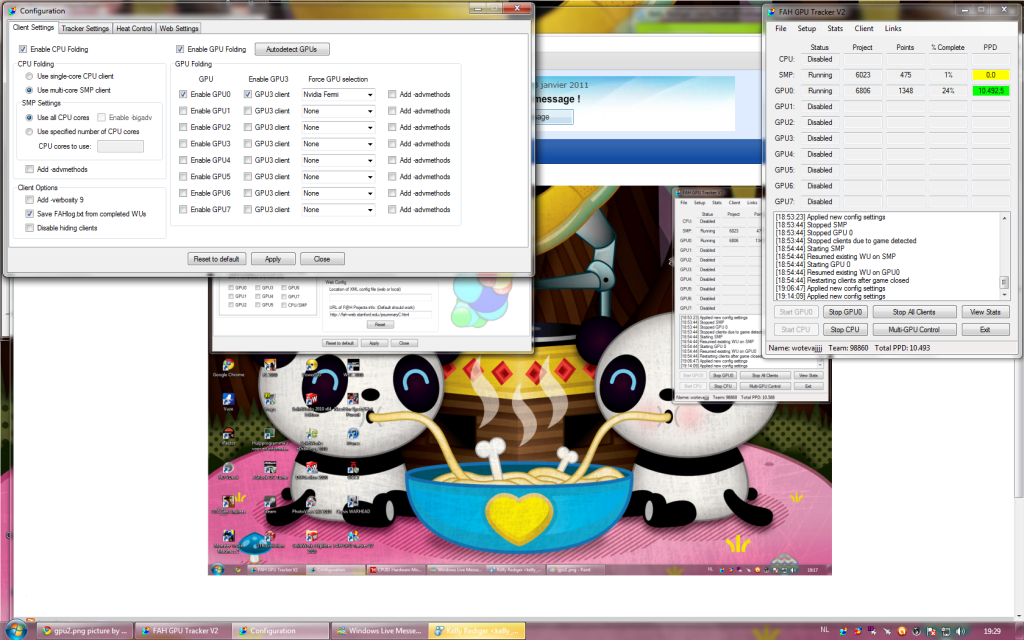Toggle Save FAHlog.txt from completed WUs
Screen dimensions: 1024x640
click(29, 214)
